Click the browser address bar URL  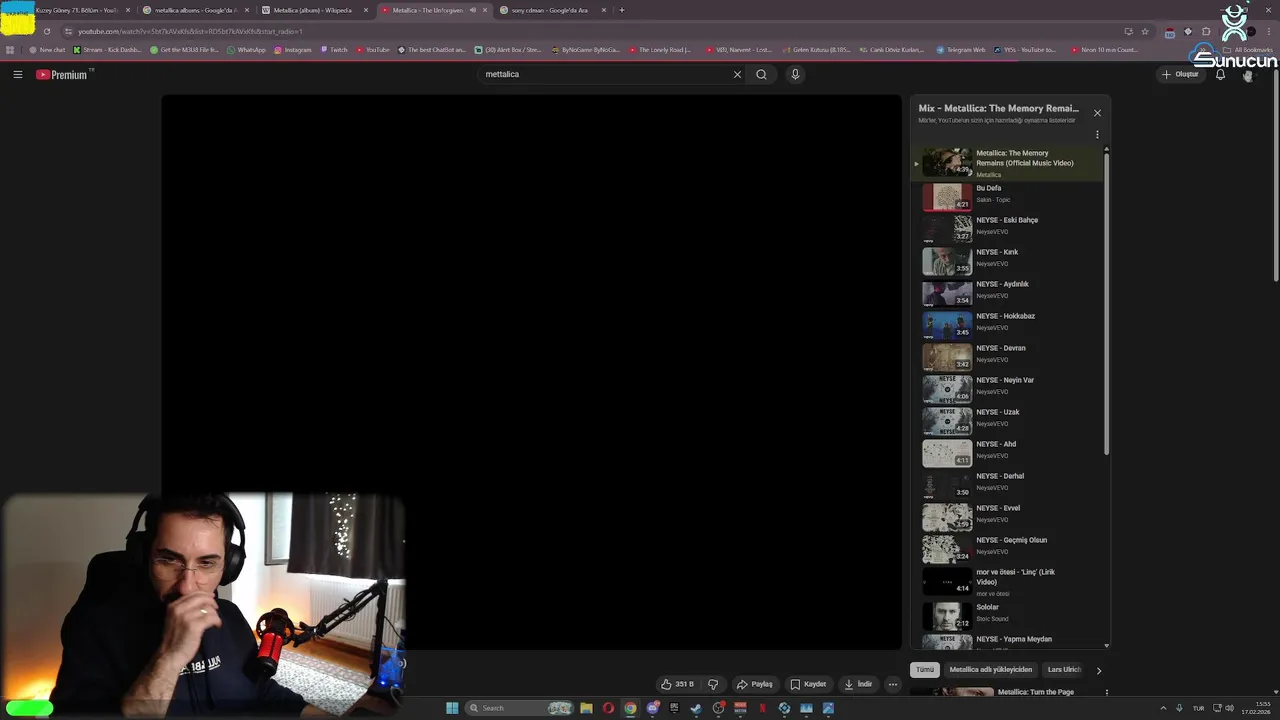point(190,31)
